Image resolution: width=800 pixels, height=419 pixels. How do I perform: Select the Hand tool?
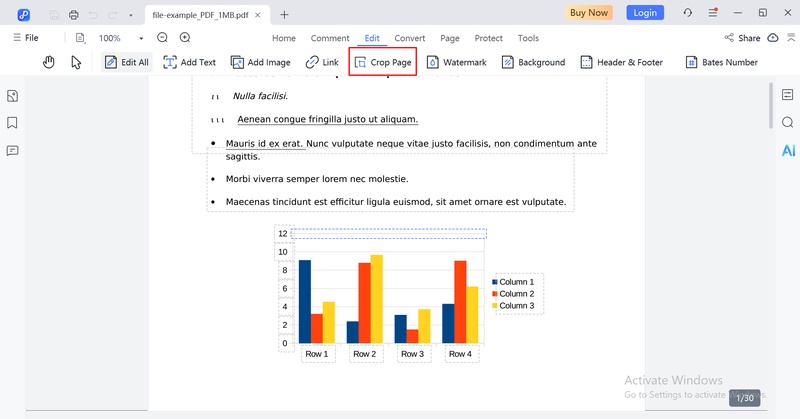(48, 62)
